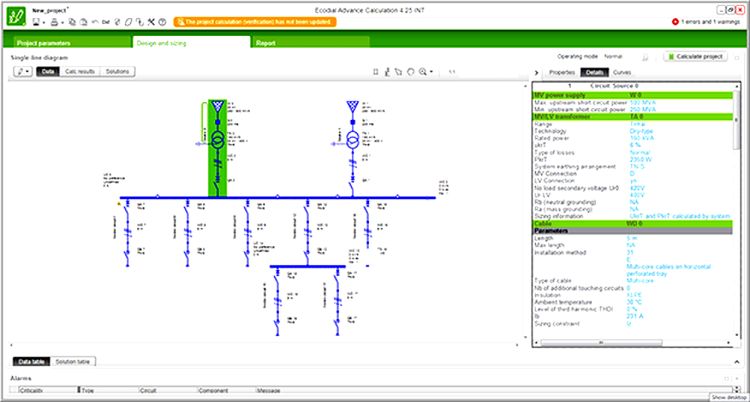Viewport: 750px width, 402px height.
Task: Click the crossed tools settings icon
Action: click(151, 22)
